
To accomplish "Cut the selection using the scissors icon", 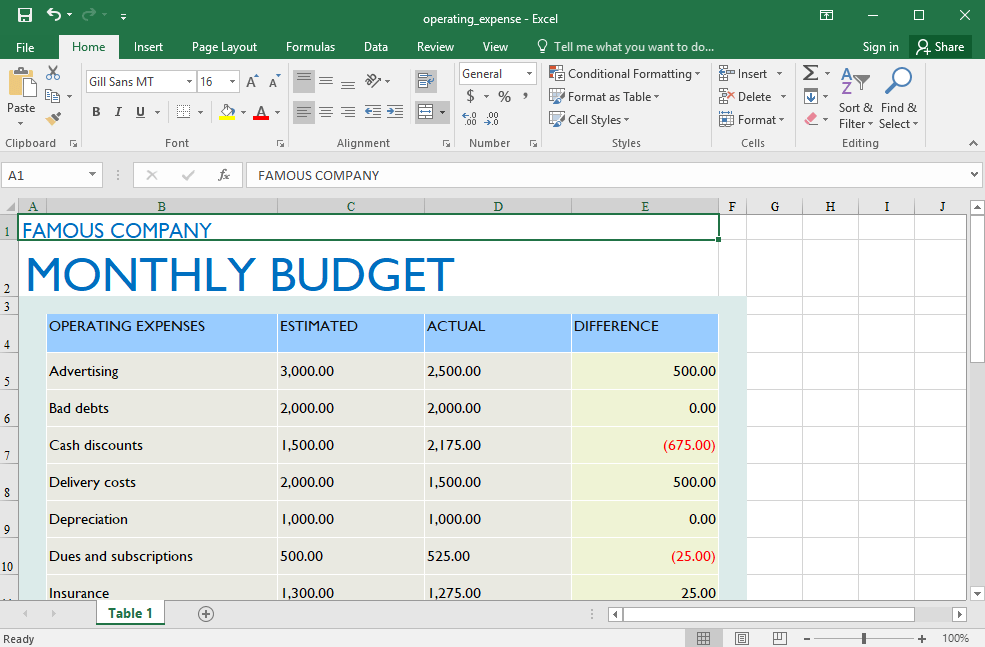I will tap(53, 72).
